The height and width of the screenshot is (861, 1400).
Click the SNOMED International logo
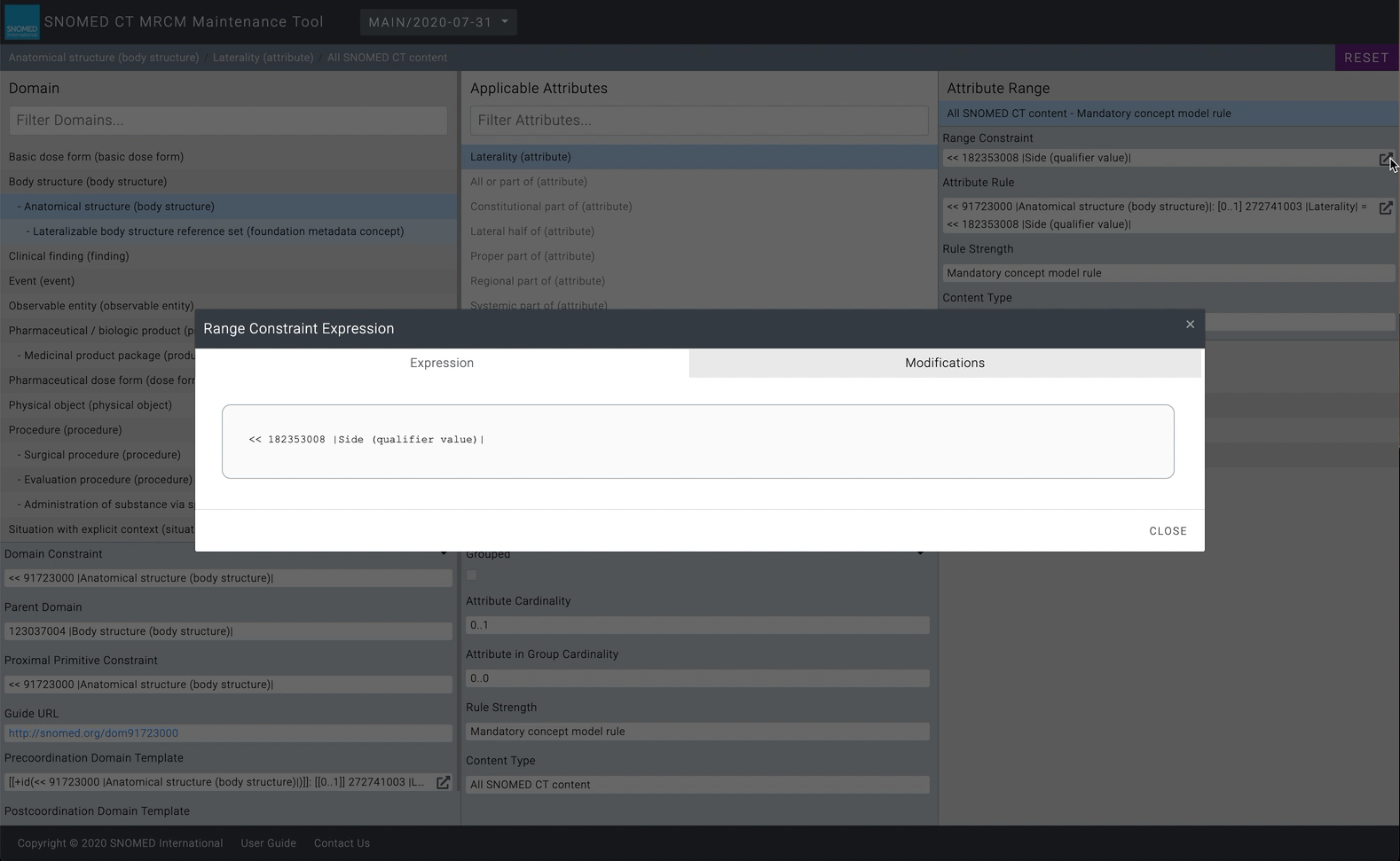coord(22,22)
